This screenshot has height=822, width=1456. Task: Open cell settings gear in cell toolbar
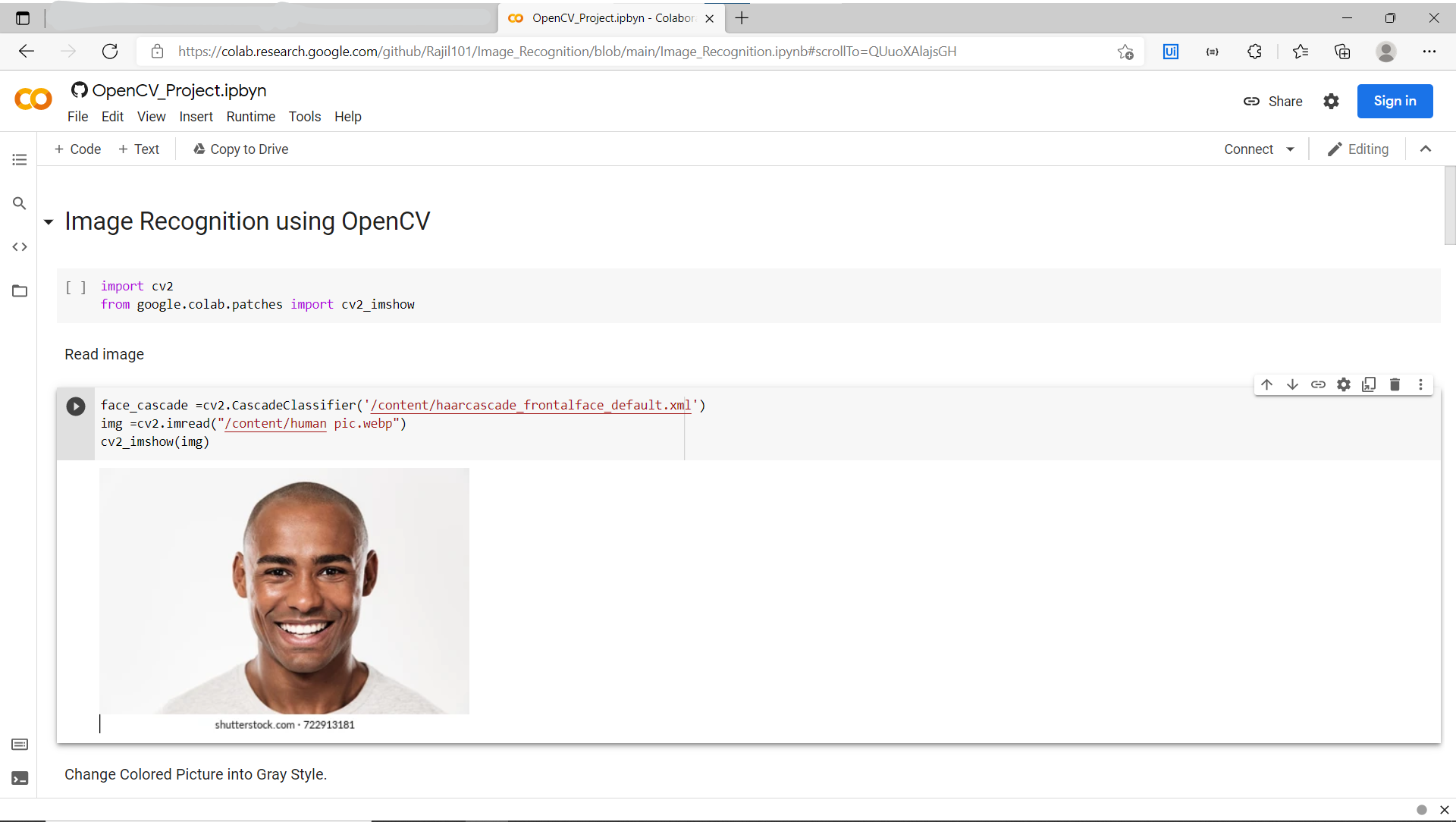1344,384
